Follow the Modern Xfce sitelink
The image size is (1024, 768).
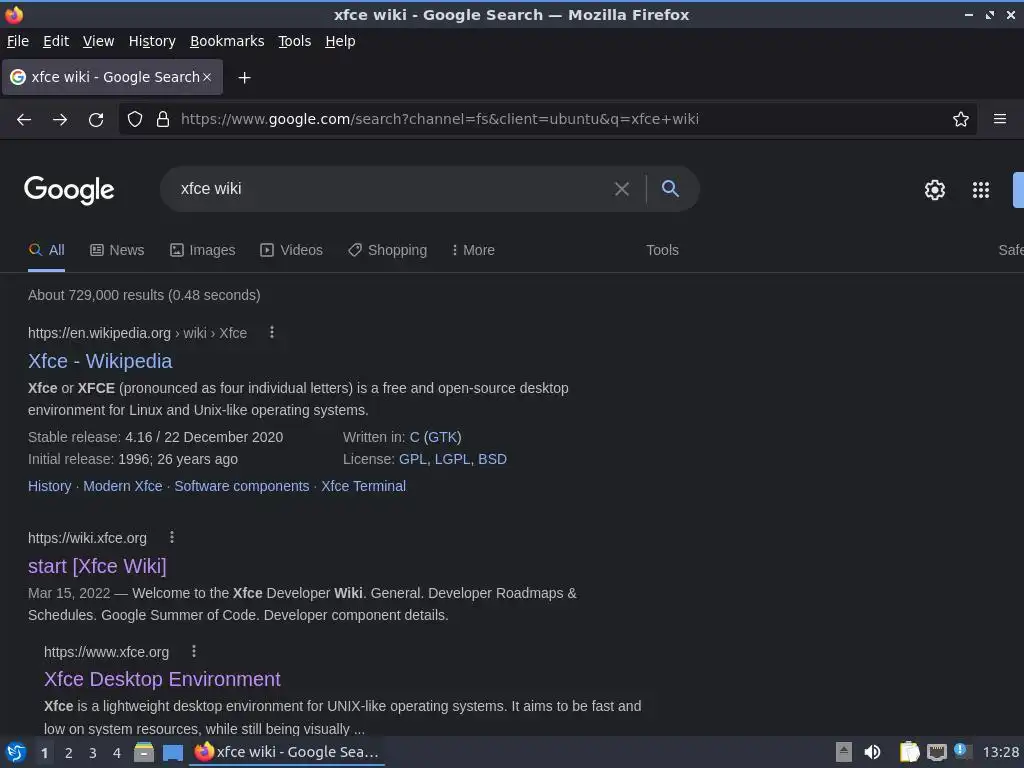click(123, 486)
